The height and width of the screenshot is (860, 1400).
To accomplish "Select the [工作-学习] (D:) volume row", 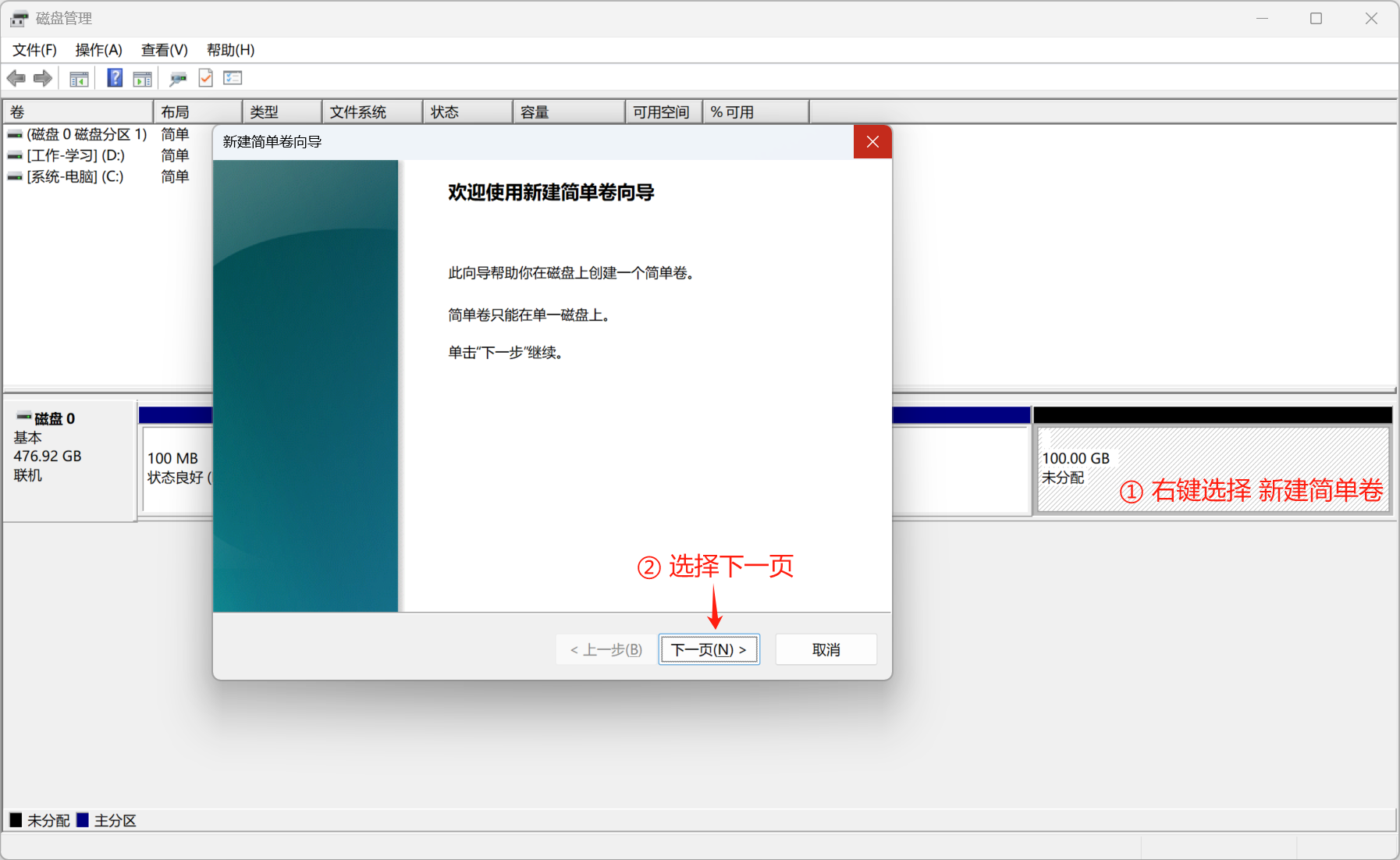I will [108, 156].
